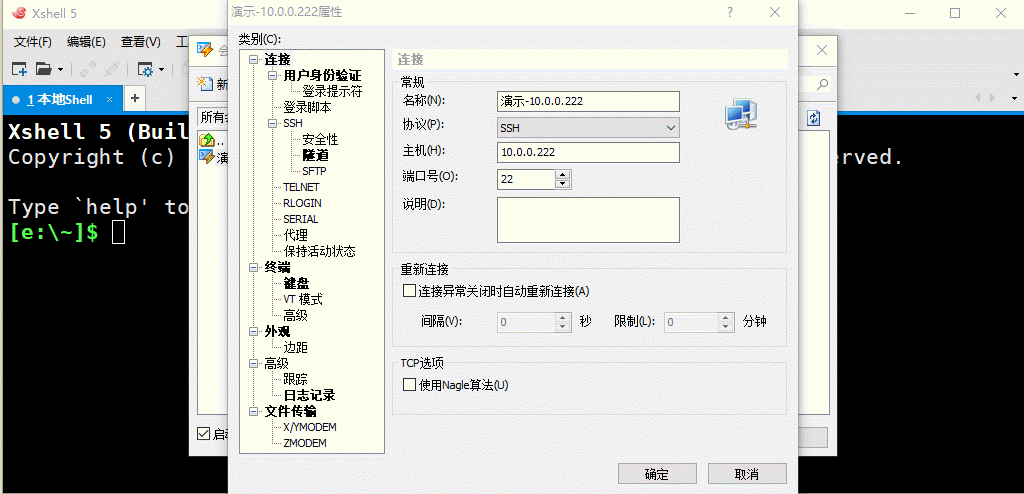Close the Sessions dialog with its X
The height and width of the screenshot is (494, 1024).
pos(822,50)
